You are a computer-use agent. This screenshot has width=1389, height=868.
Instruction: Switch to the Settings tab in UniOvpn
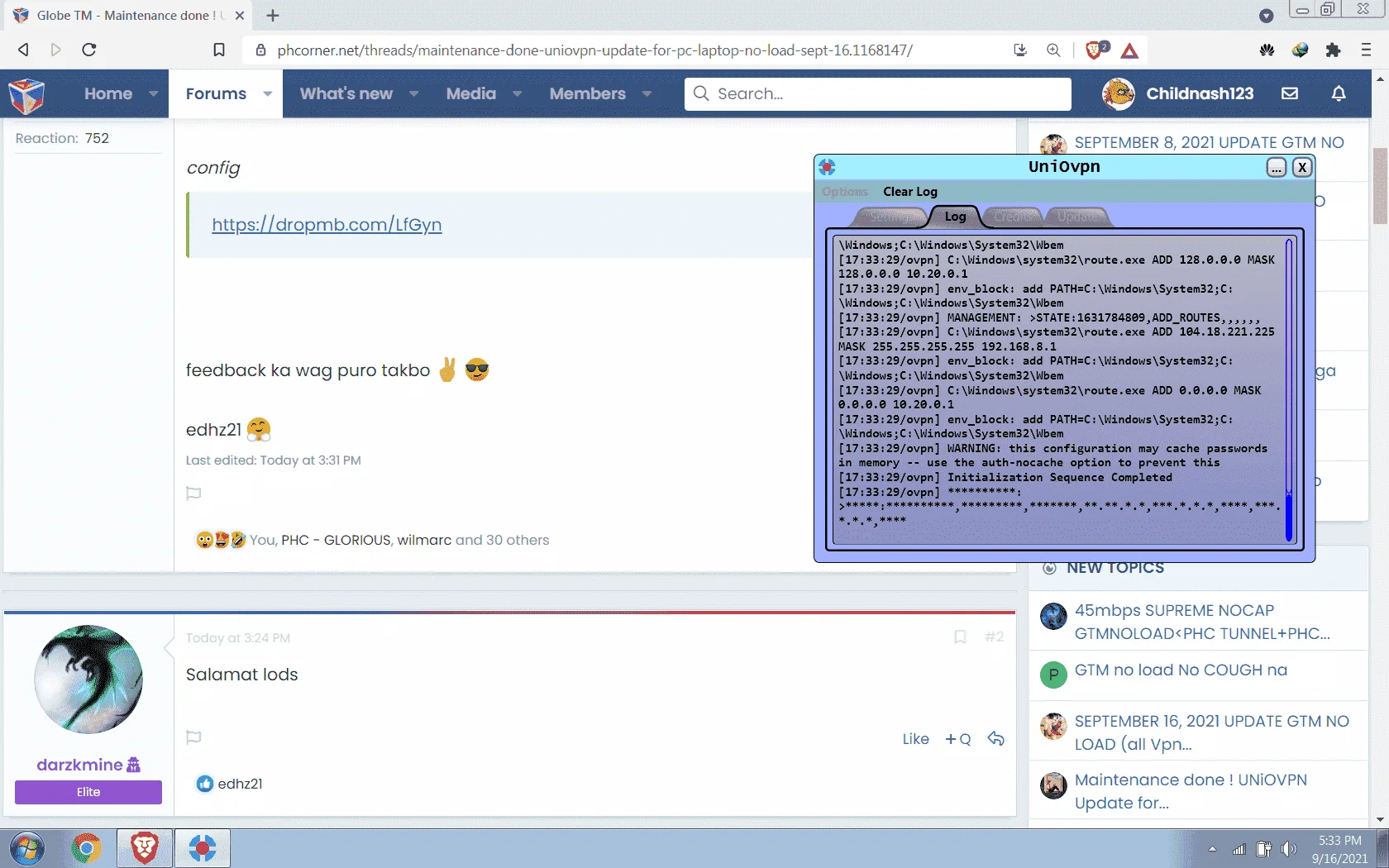point(890,217)
